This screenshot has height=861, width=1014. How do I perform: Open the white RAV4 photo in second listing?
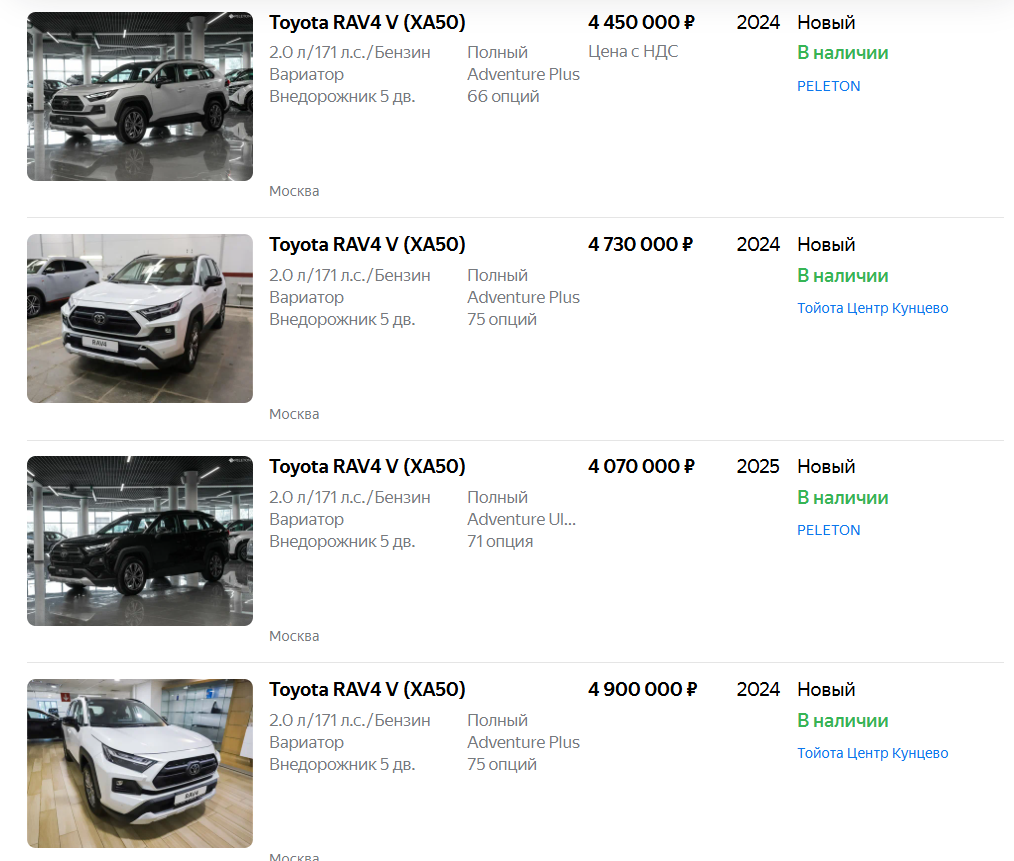140,318
